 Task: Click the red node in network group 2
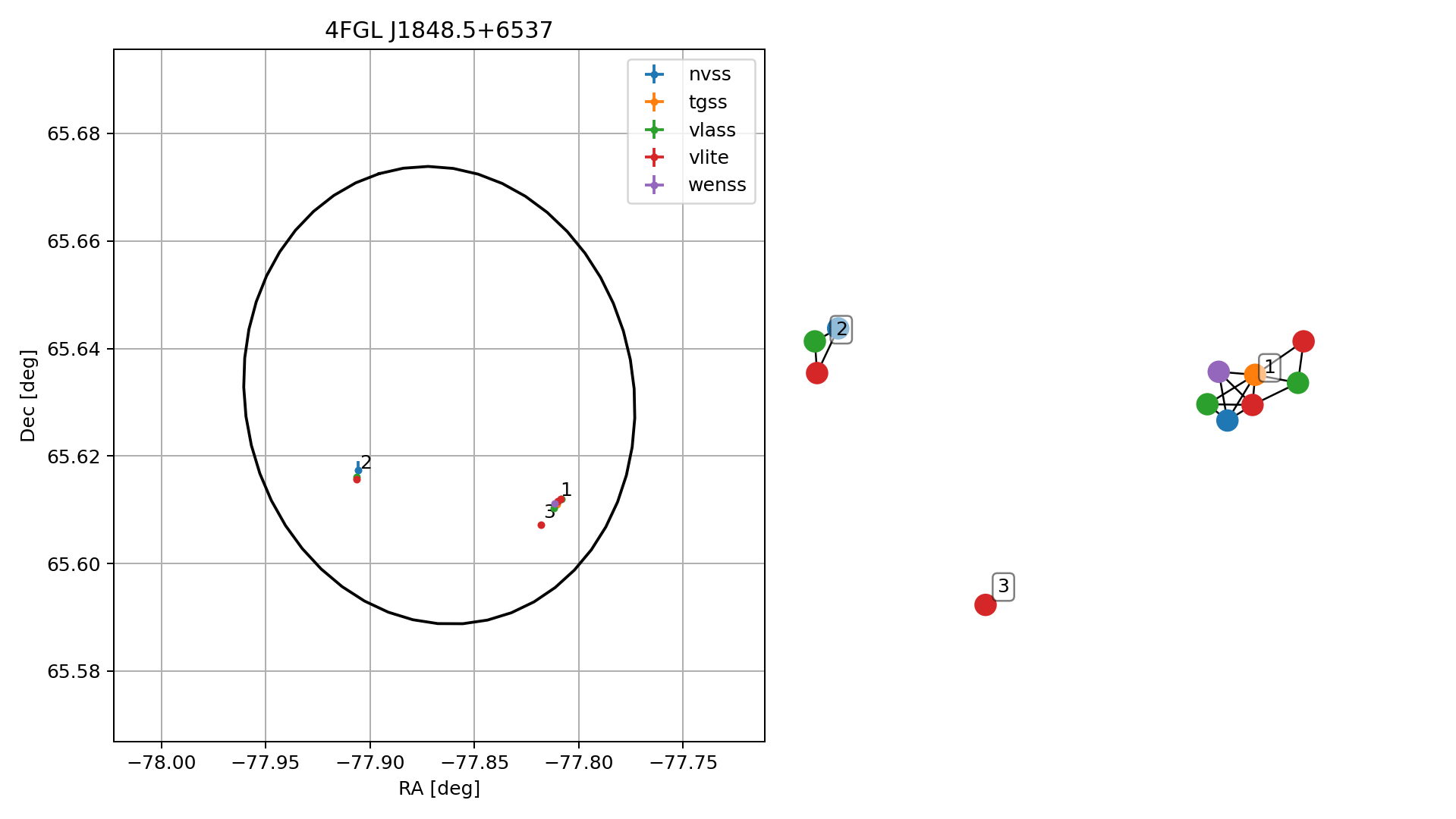click(x=816, y=373)
